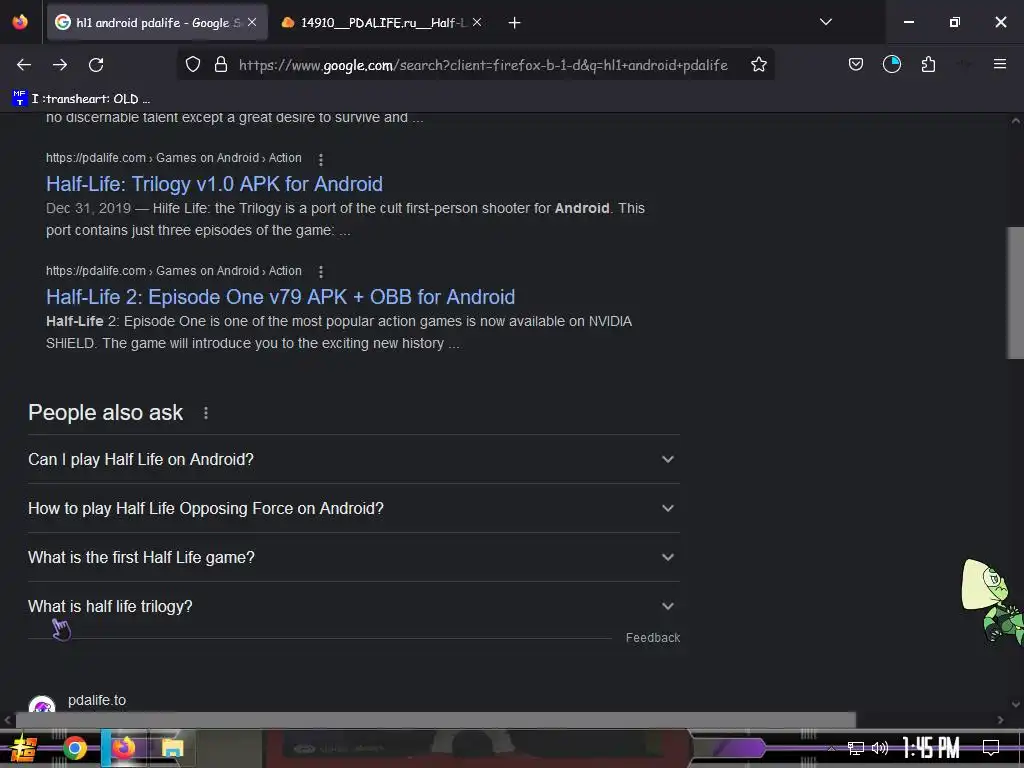The image size is (1024, 768).
Task: Click the scroll right arrow on horizontal scrollbar
Action: click(x=1000, y=720)
